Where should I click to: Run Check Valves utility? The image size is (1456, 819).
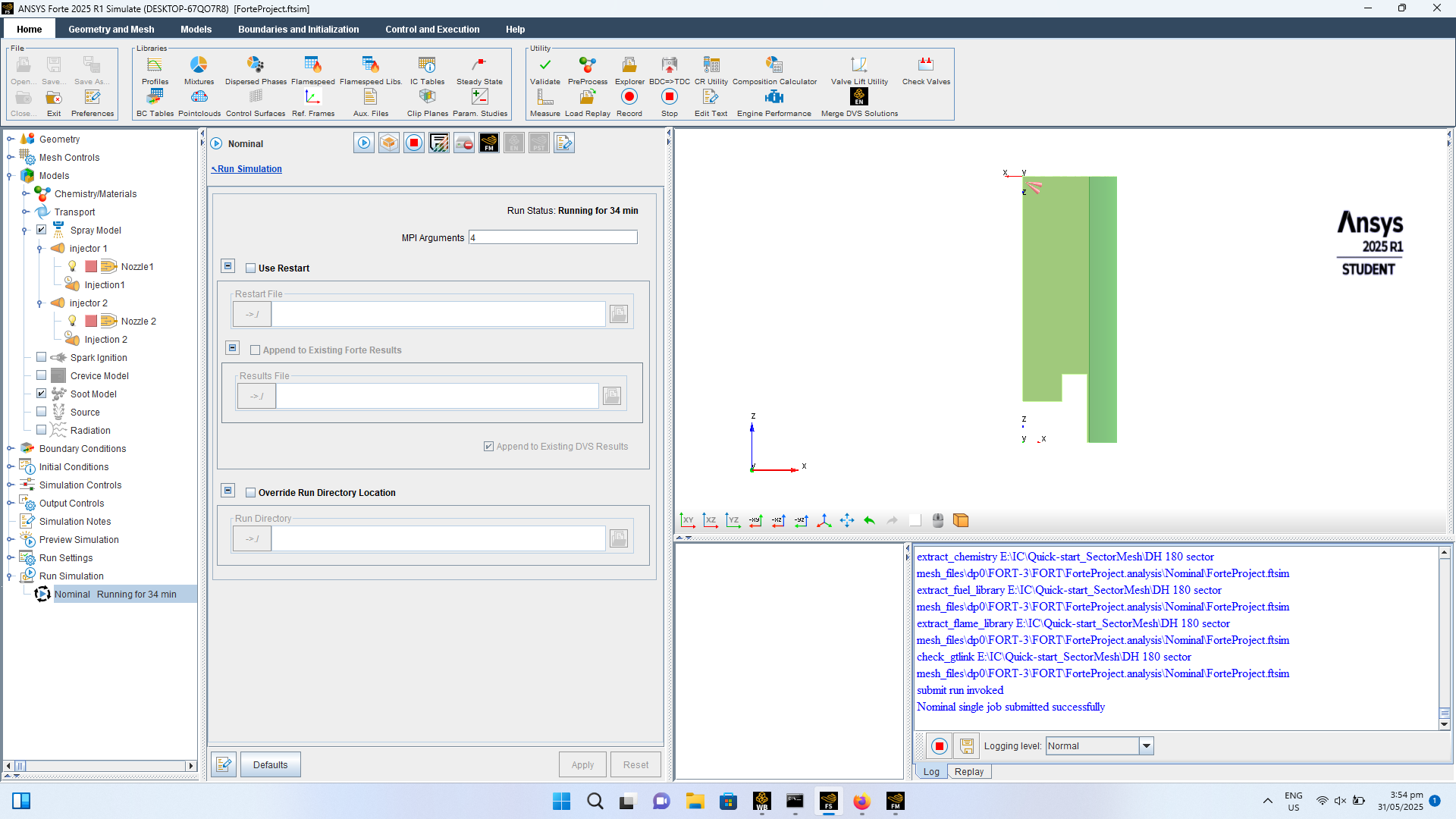926,70
